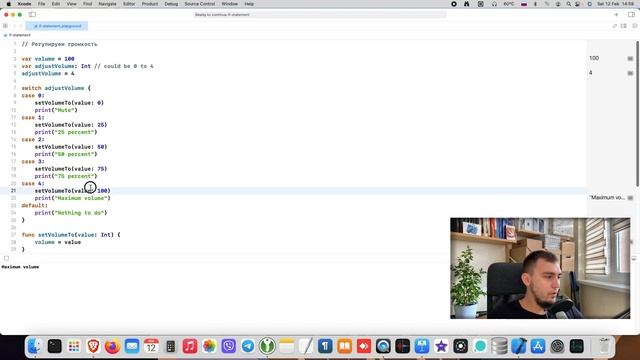The height and width of the screenshot is (360, 640).
Task: Open Finder from the Dock
Action: [x=35, y=347]
